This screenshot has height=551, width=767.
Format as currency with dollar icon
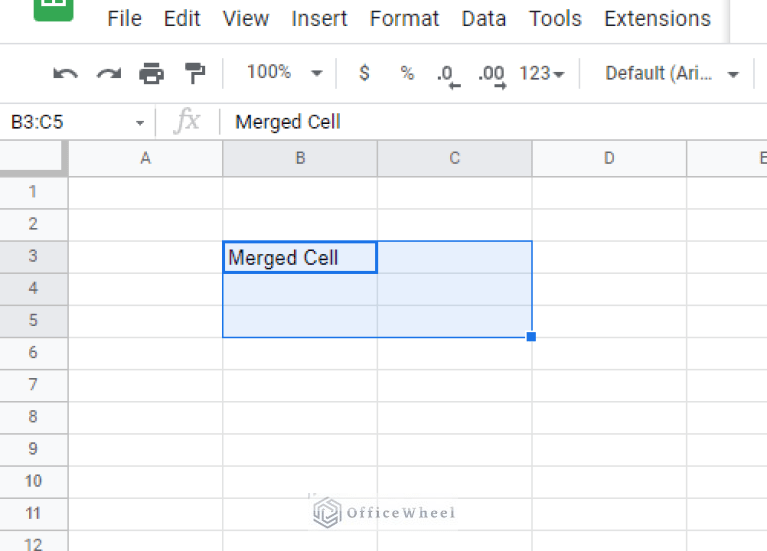coord(364,73)
